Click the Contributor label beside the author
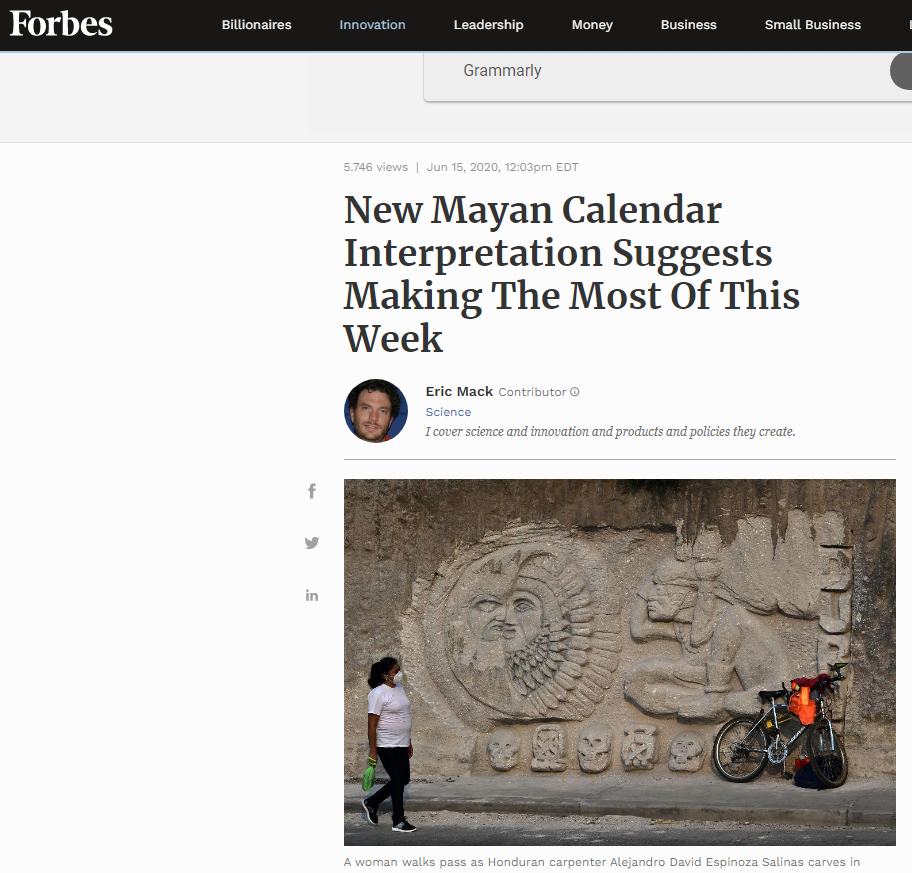The width and height of the screenshot is (912, 873). [532, 392]
